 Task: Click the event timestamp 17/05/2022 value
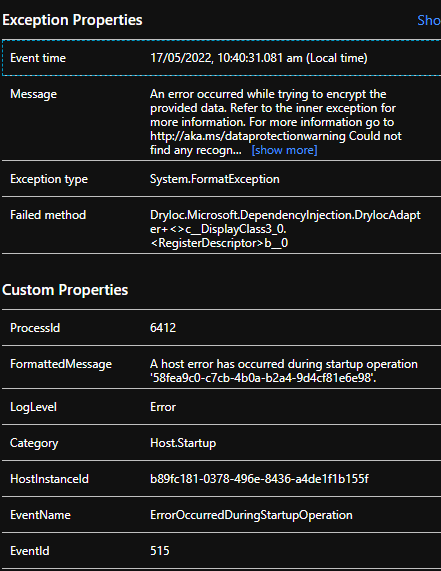(259, 58)
